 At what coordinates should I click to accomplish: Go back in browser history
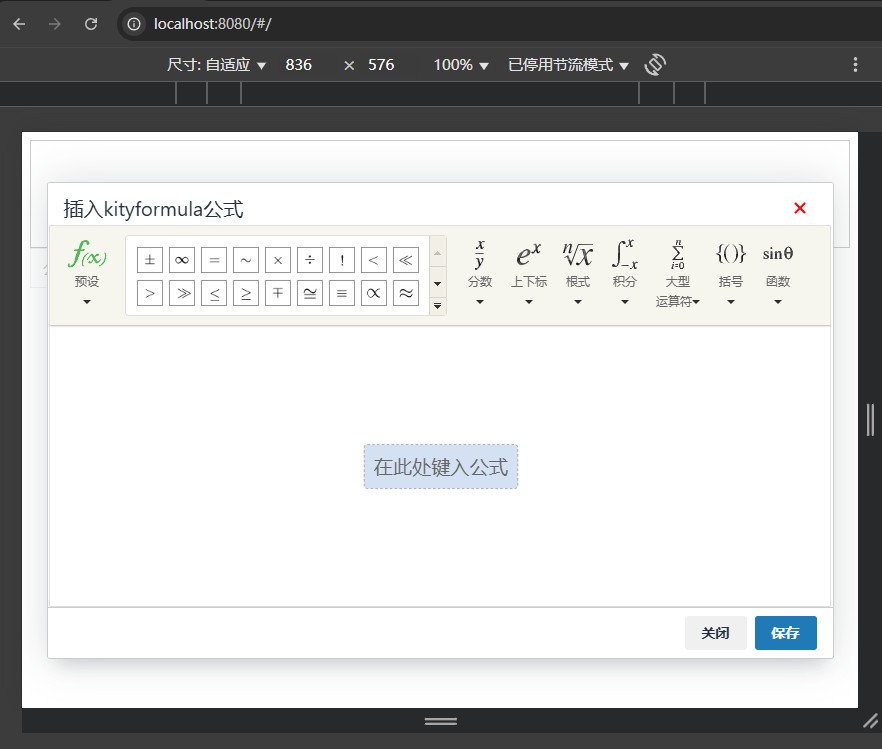click(x=19, y=24)
